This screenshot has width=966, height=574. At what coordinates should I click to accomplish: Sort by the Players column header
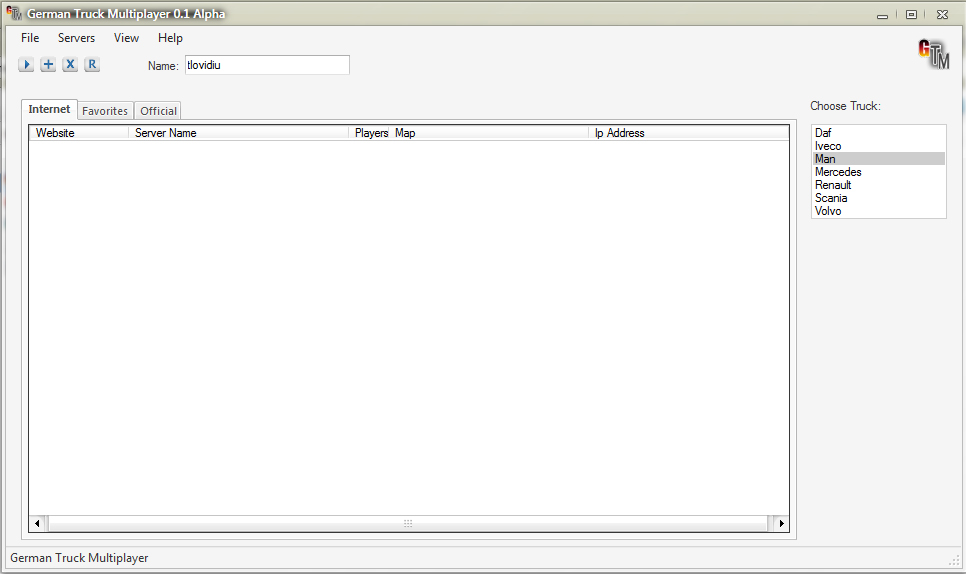click(x=369, y=132)
